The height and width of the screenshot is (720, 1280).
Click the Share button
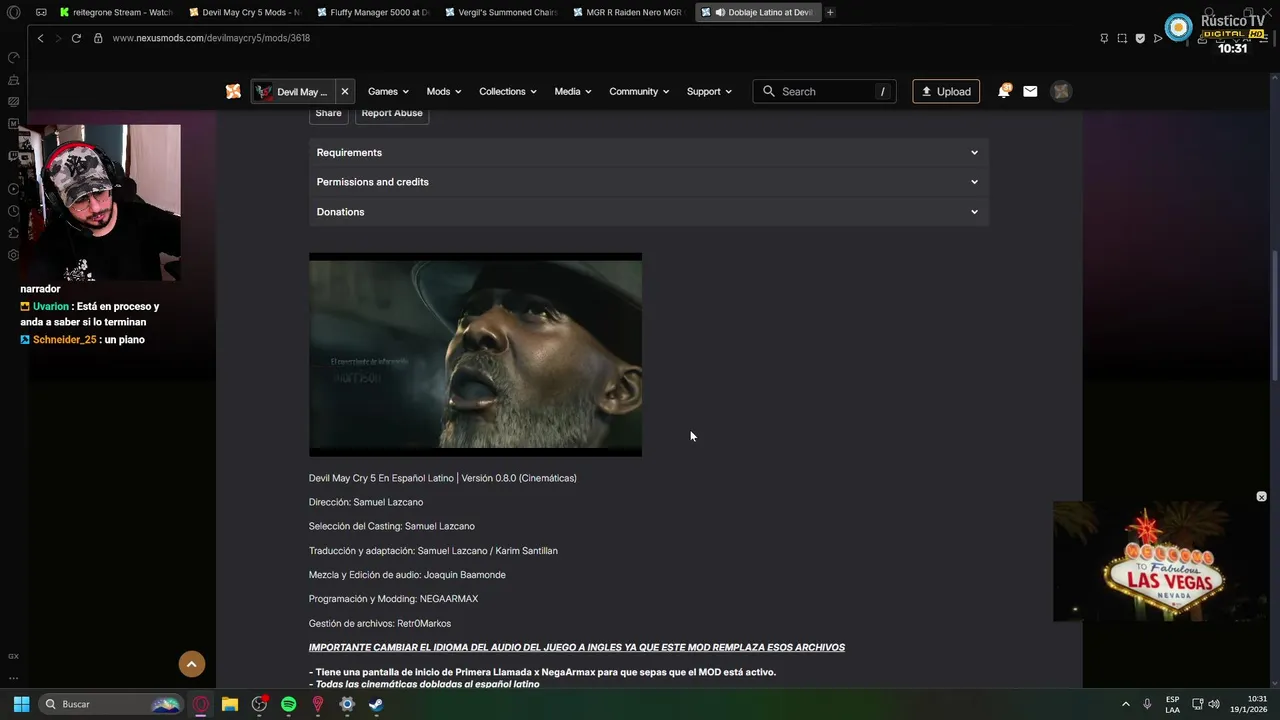pos(328,113)
